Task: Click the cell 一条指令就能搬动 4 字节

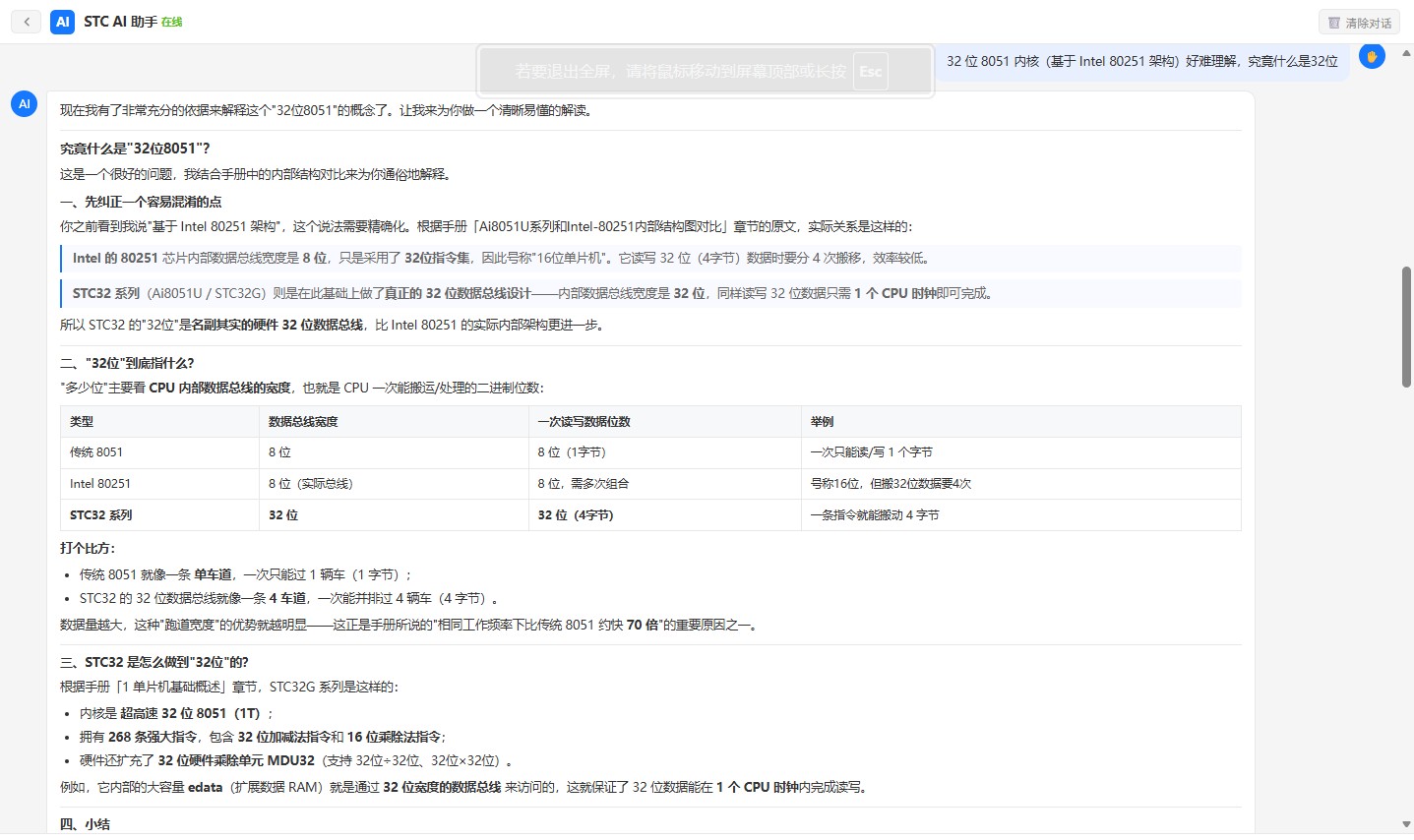Action: pos(1021,515)
